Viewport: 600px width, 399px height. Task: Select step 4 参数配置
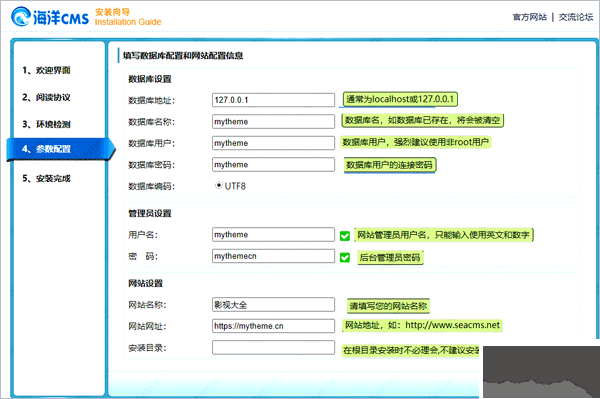60,149
